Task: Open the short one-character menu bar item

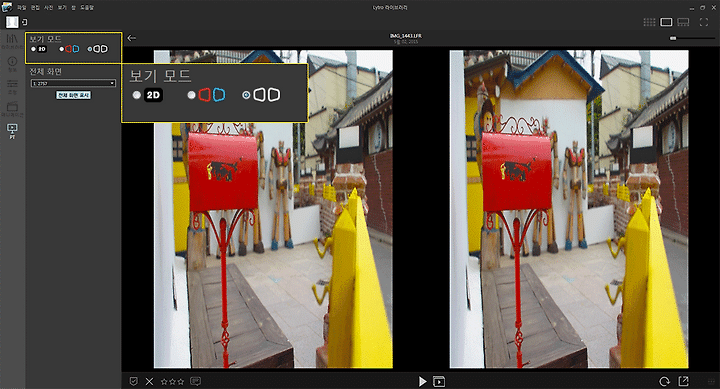Action: click(x=73, y=7)
